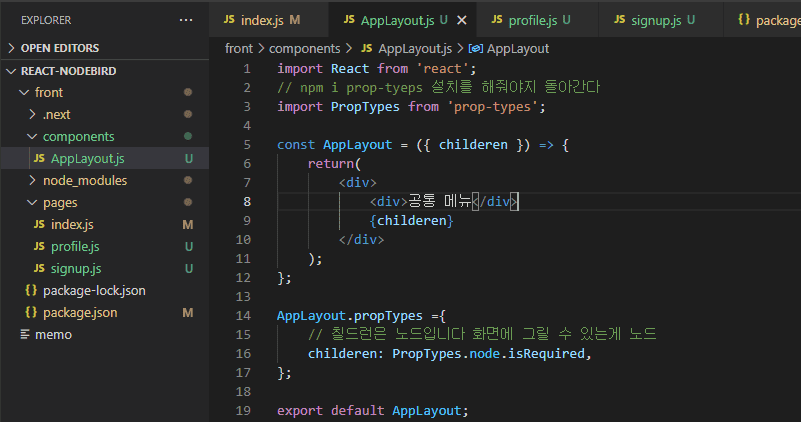Click the 'front' breadcrumb segment
This screenshot has width=801, height=422.
[x=239, y=49]
